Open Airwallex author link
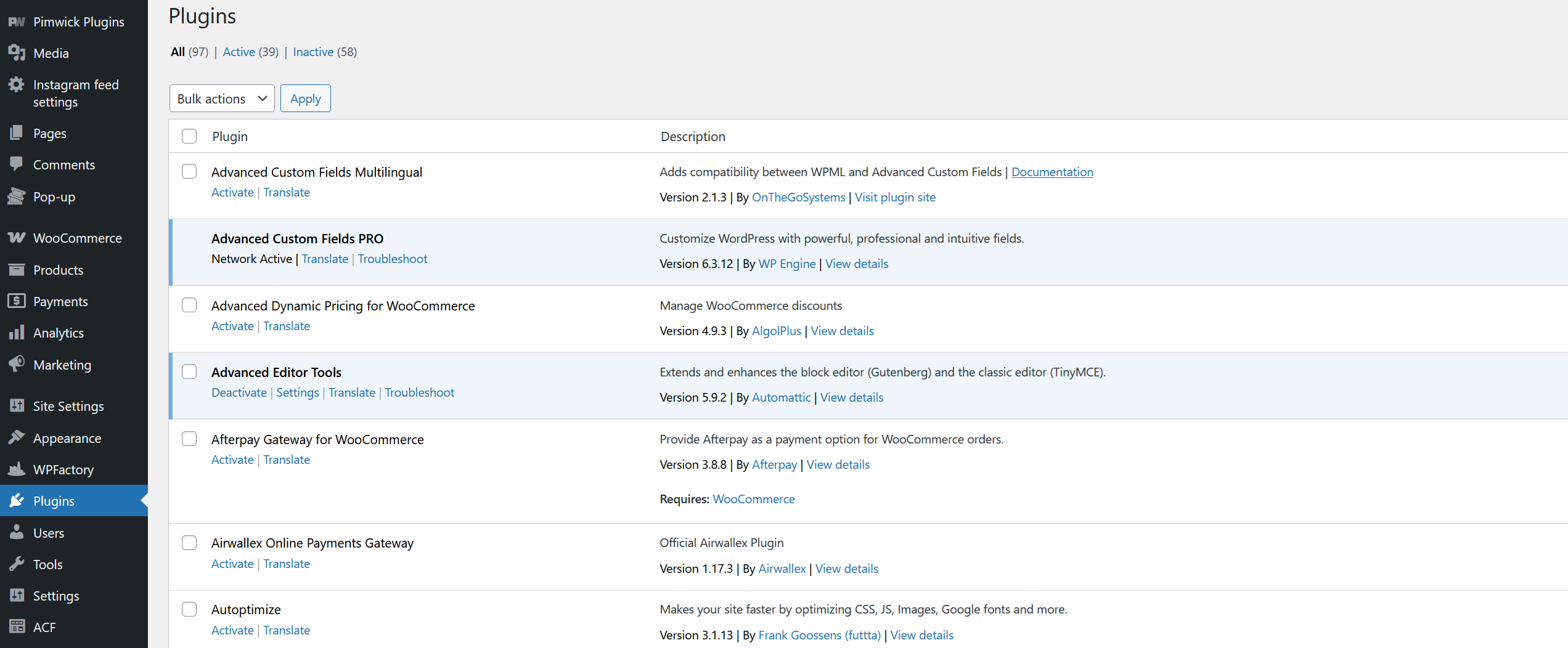Viewport: 1568px width, 648px height. coord(782,569)
